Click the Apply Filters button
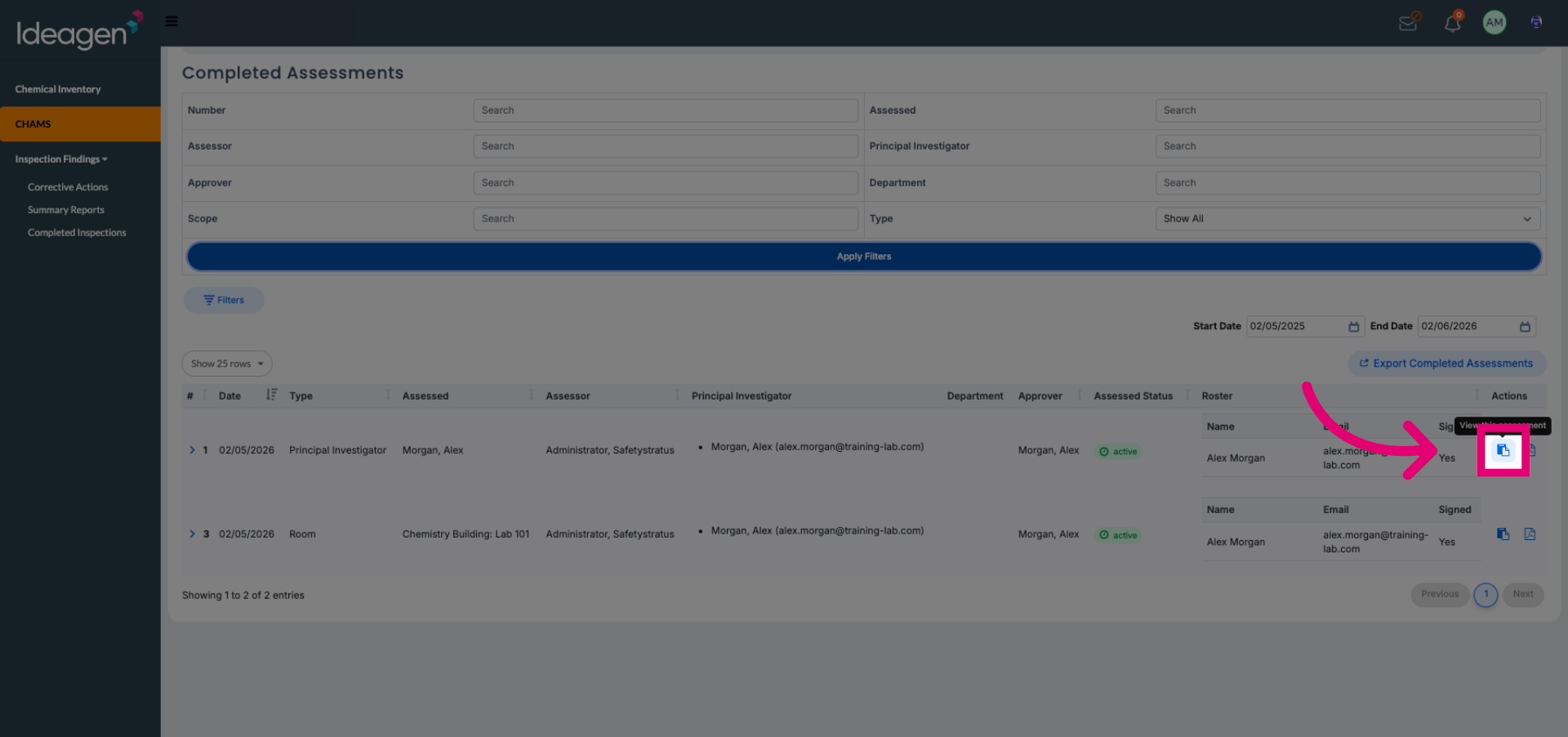This screenshot has height=737, width=1568. (x=864, y=257)
